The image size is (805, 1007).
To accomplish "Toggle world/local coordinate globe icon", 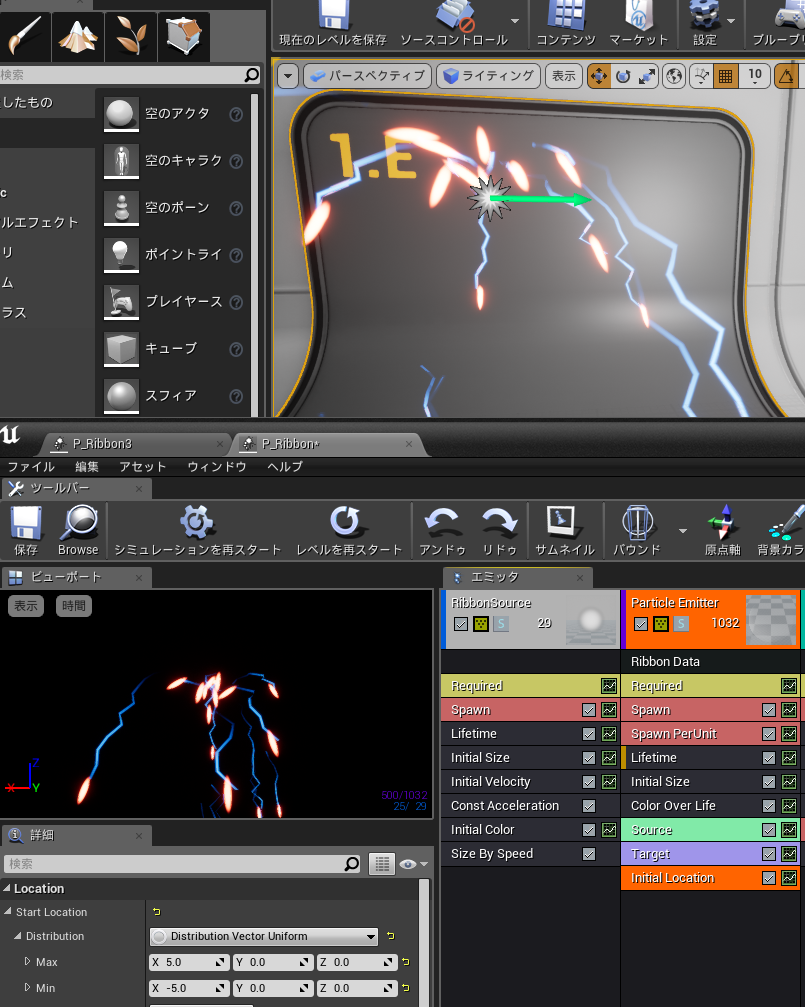I will coord(674,76).
